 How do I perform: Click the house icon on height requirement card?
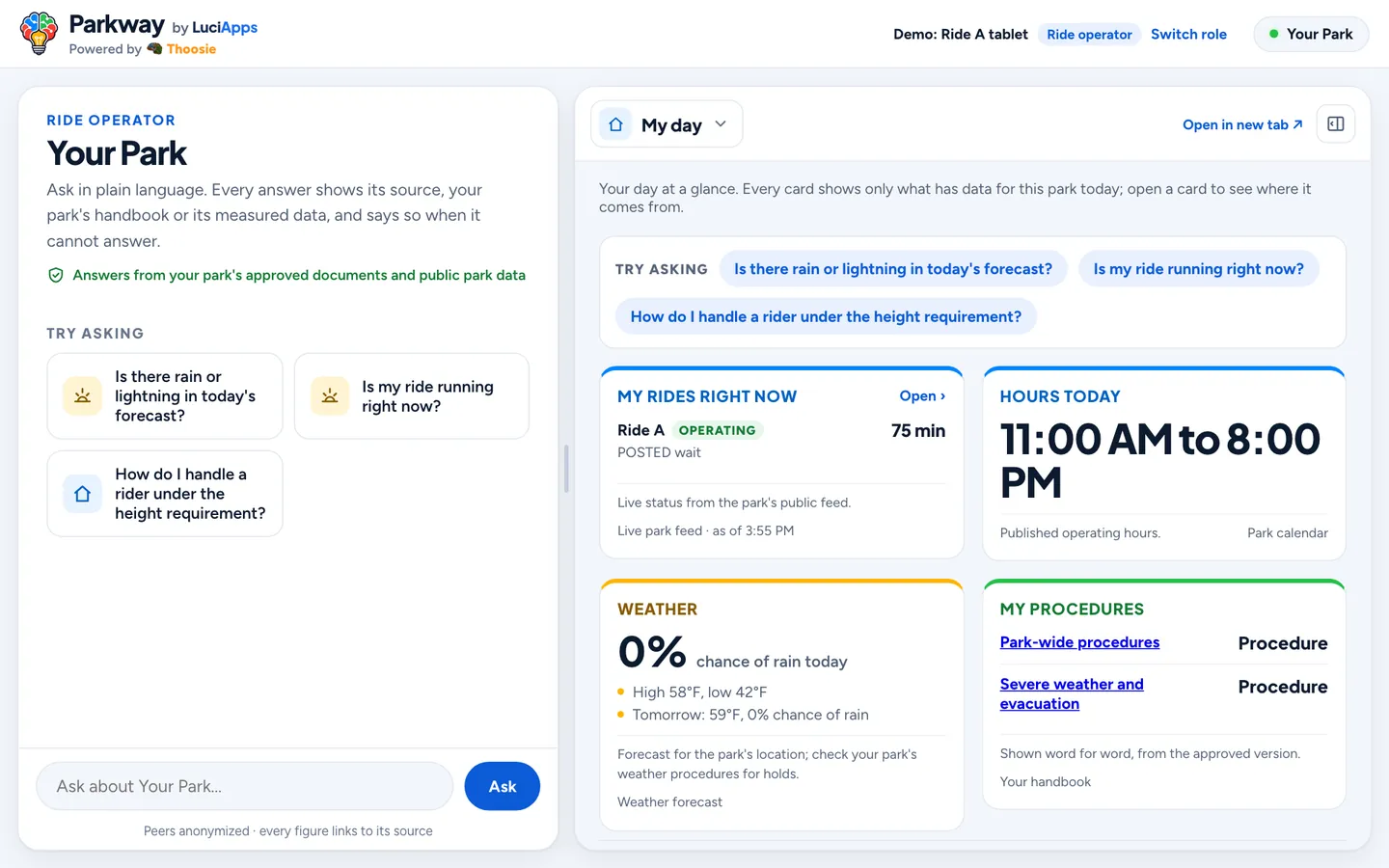(x=82, y=494)
